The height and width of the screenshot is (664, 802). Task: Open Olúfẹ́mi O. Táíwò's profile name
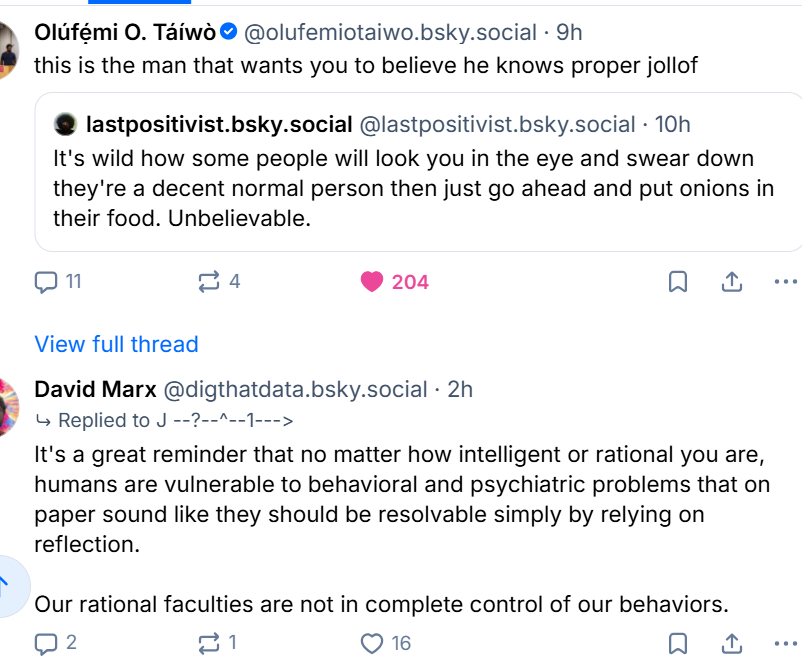coord(125,32)
